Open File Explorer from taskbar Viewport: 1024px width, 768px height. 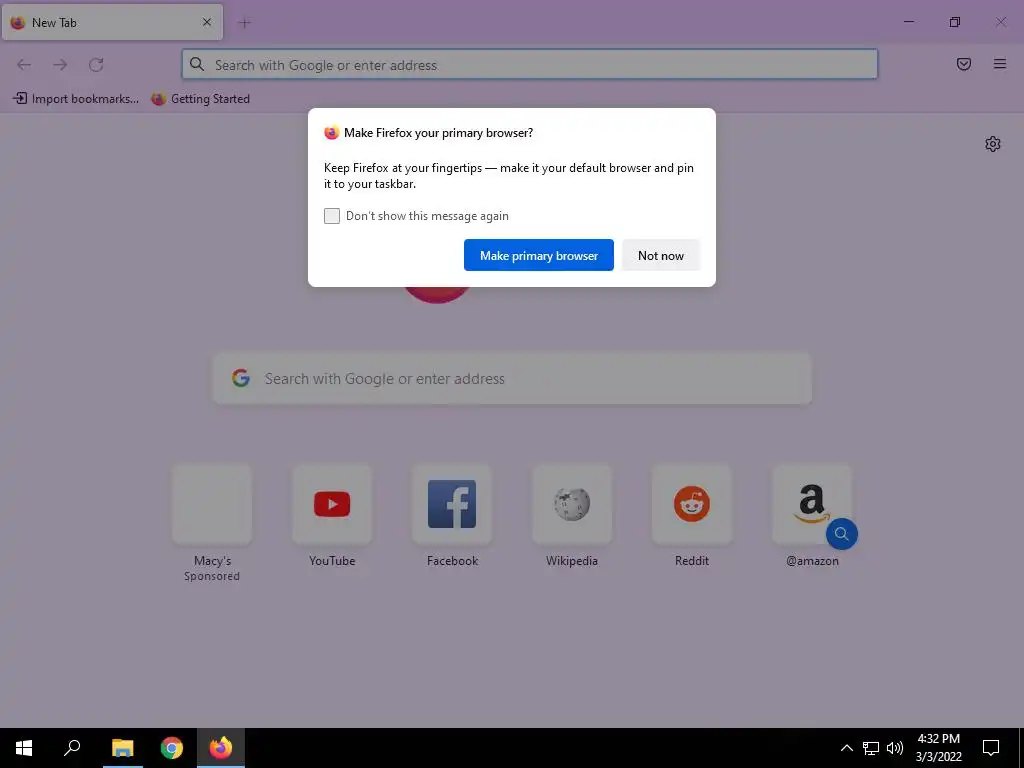coord(122,748)
